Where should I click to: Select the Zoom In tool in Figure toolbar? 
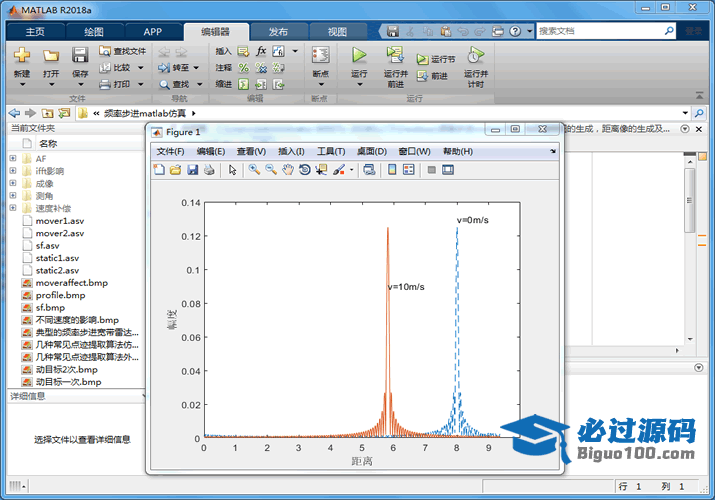254,170
